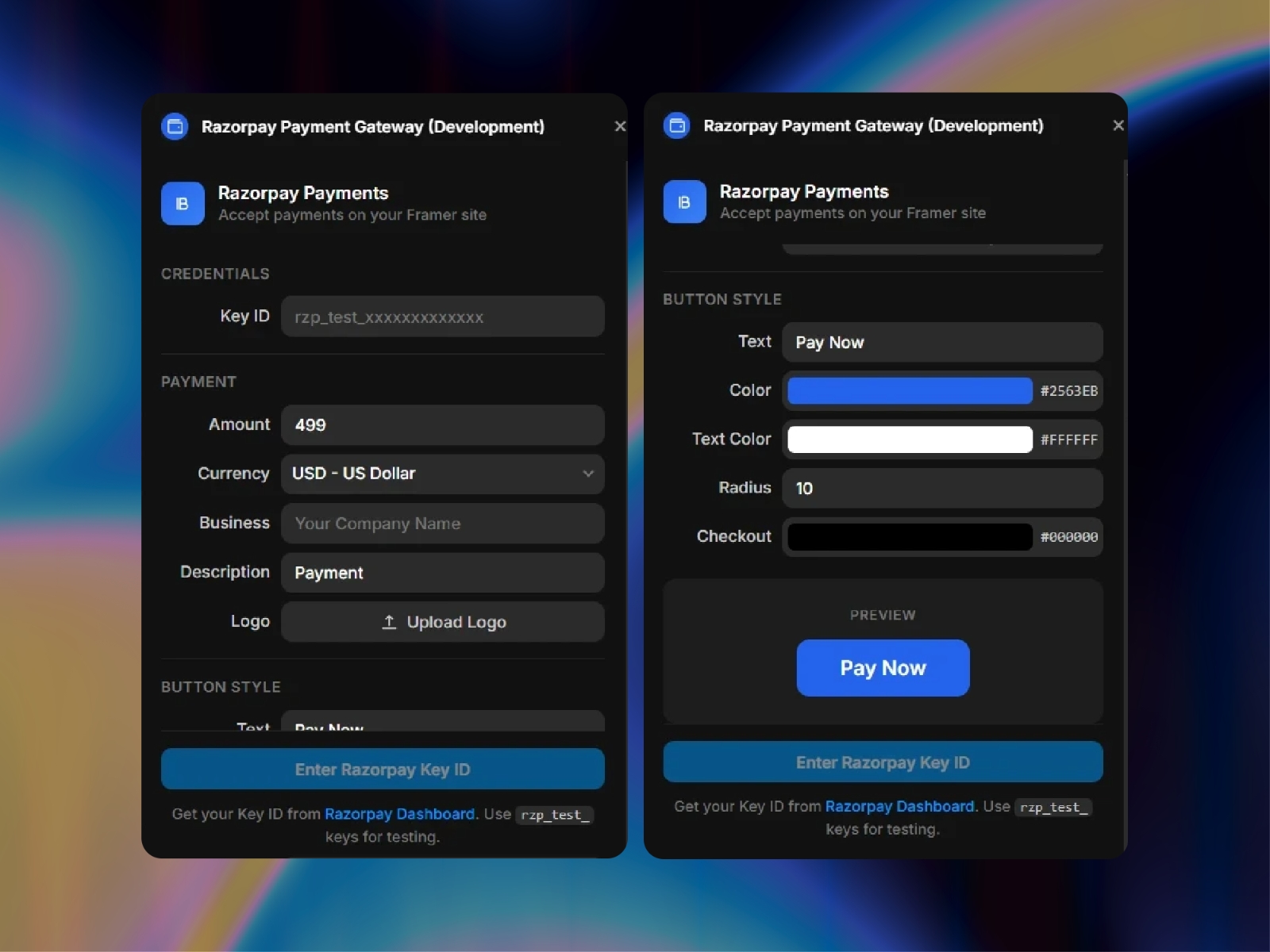Click the Razorpay Payments blue logo badge

click(x=183, y=204)
